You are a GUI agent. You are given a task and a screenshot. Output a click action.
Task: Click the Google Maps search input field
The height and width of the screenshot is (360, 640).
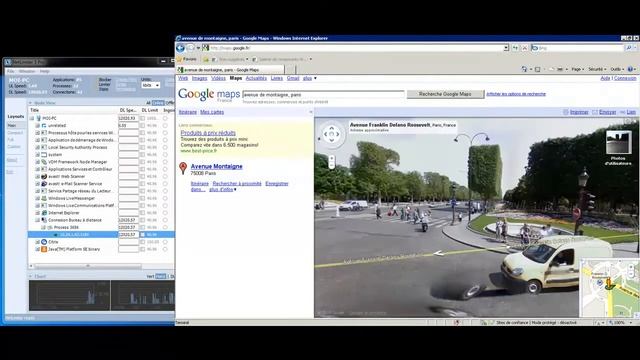click(323, 94)
